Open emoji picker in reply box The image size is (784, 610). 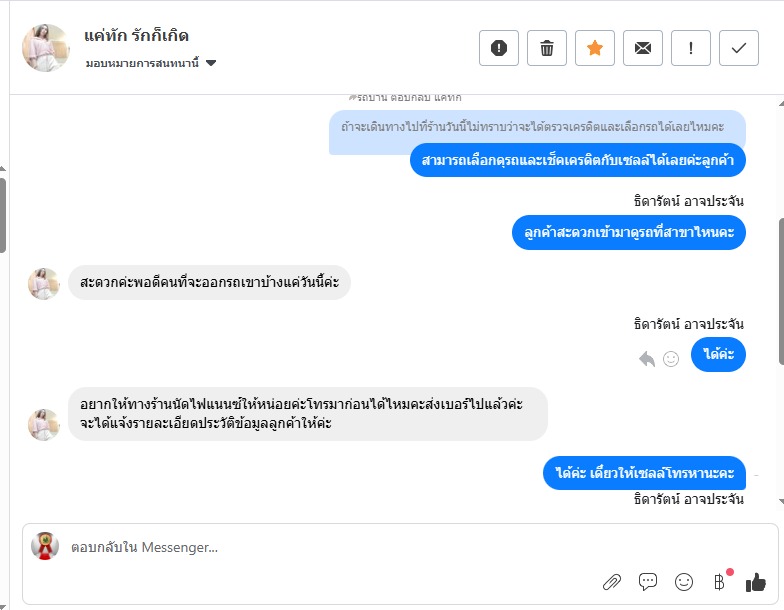(684, 581)
